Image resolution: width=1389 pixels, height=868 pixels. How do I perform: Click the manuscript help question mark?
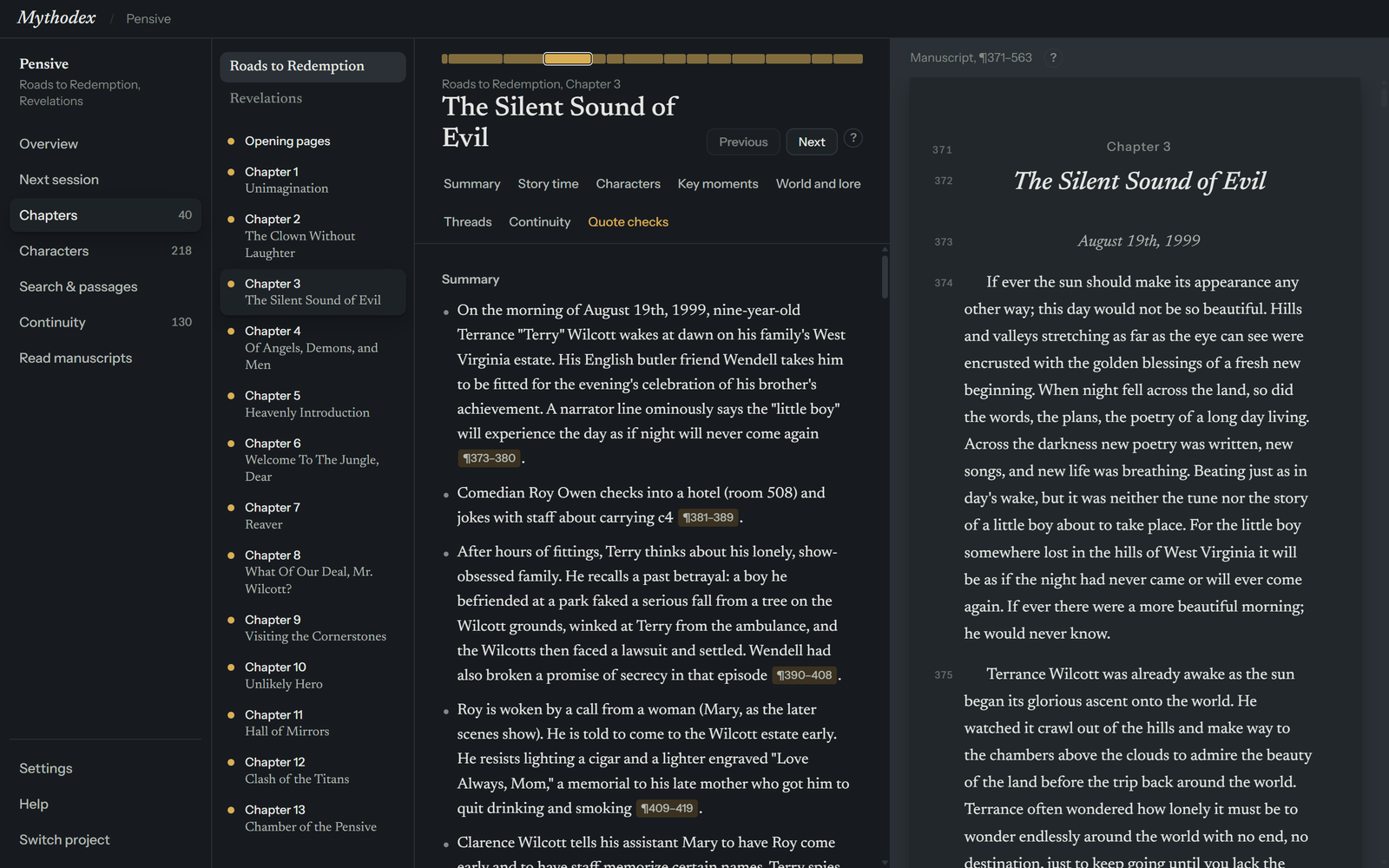1053,57
